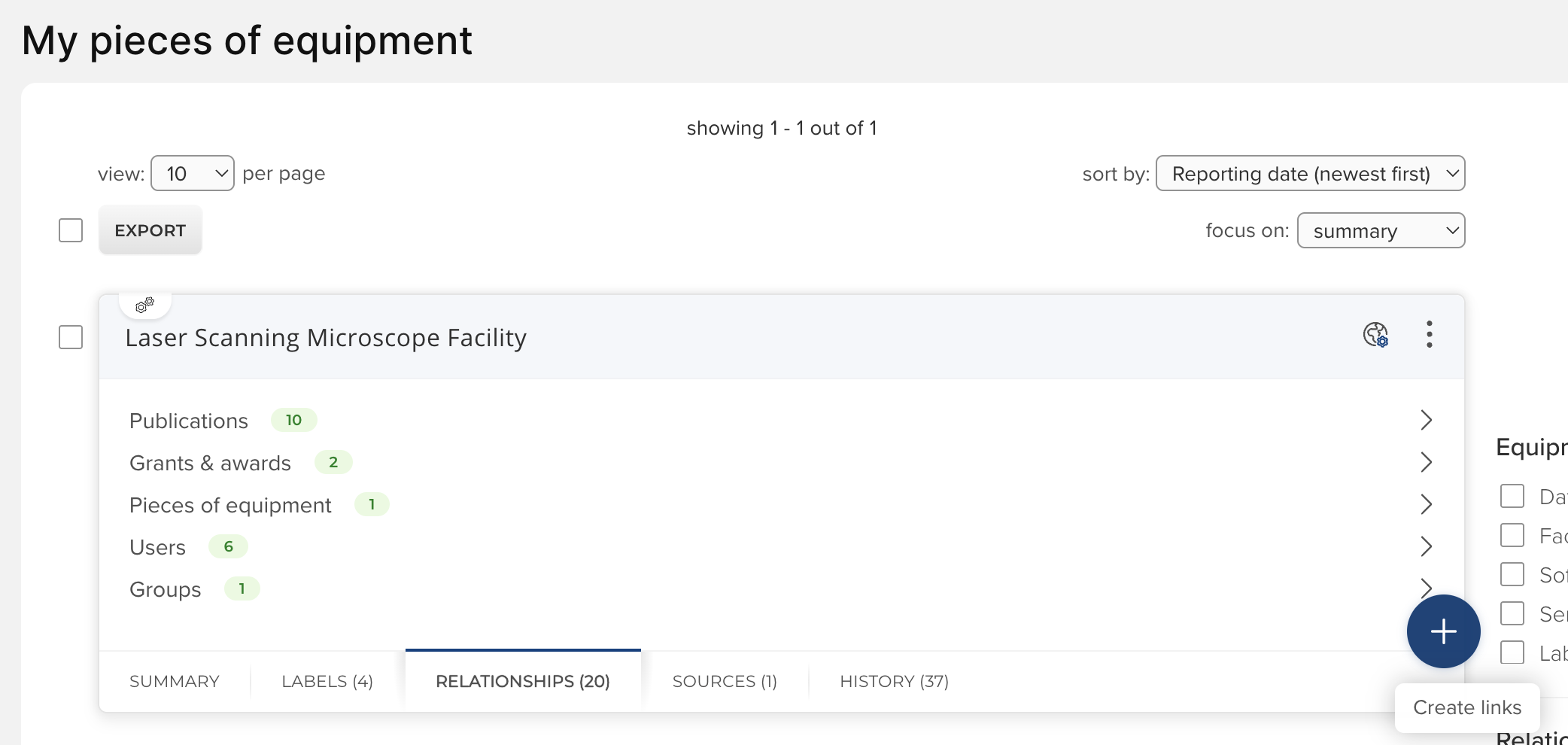Click the equipment gears type icon

coord(144,305)
